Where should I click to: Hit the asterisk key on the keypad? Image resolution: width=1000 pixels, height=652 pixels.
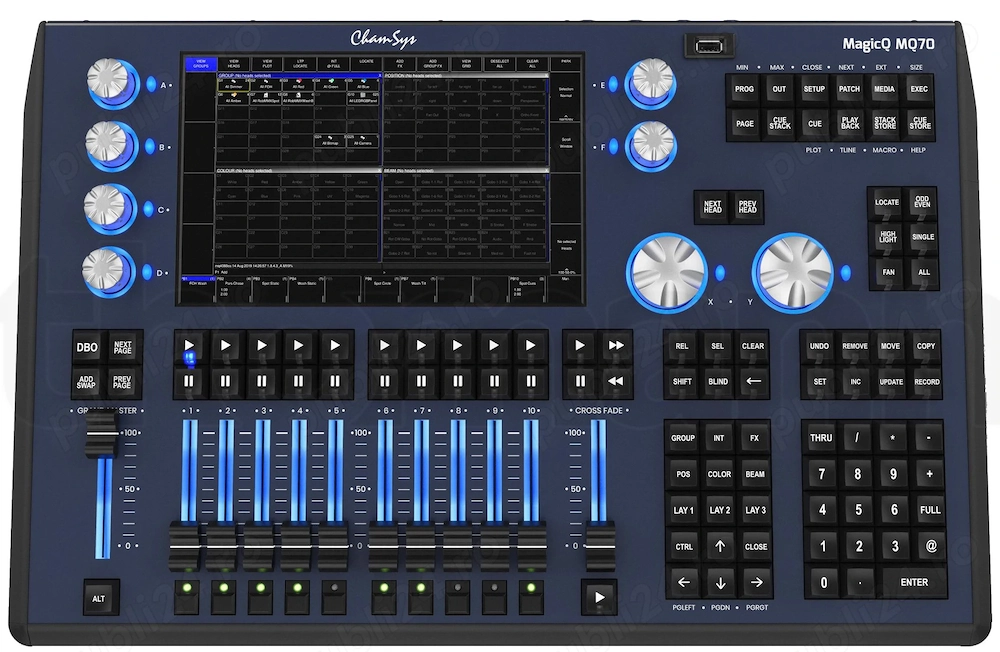point(893,438)
